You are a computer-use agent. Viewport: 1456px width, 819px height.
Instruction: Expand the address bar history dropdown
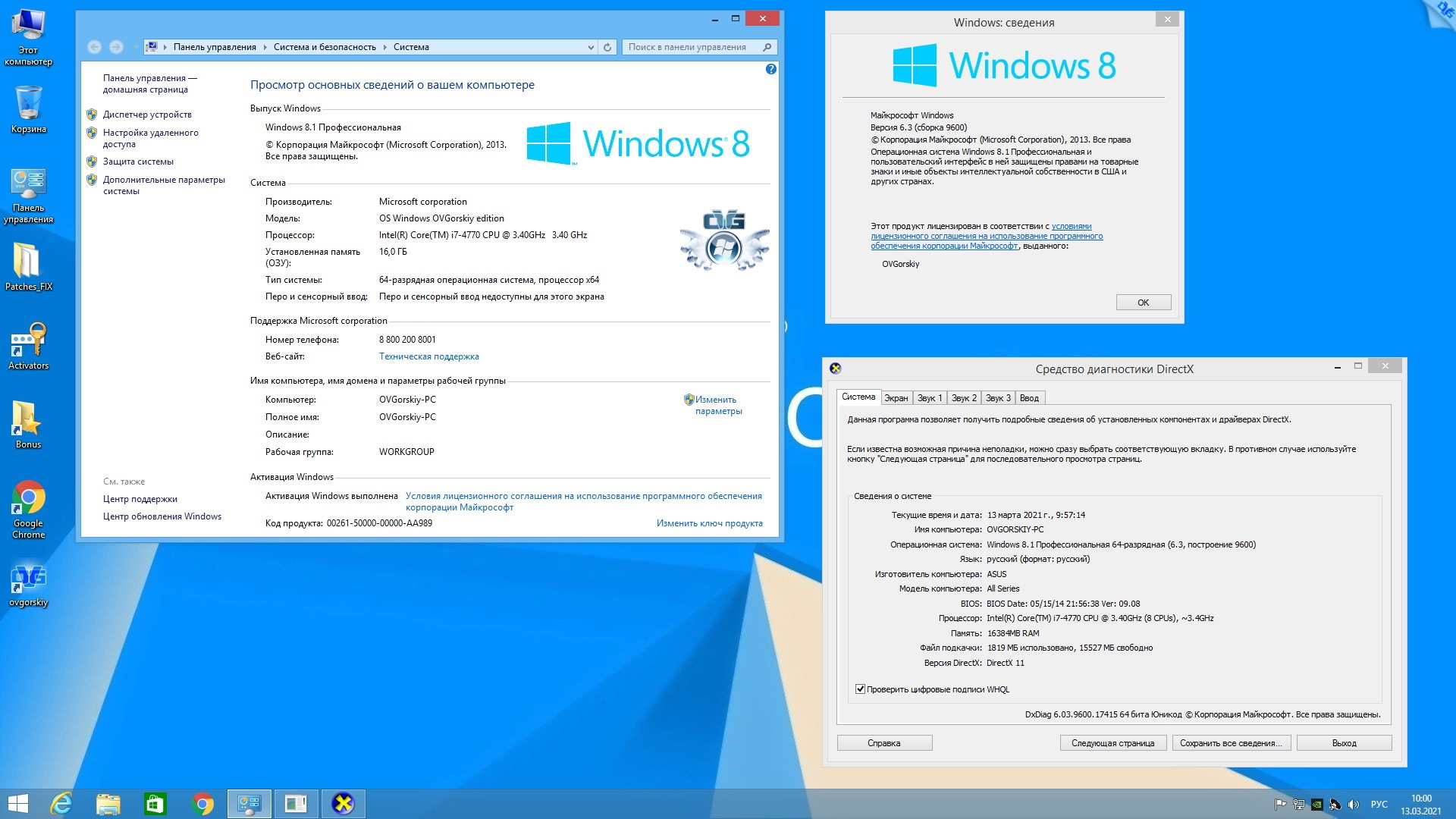click(x=591, y=47)
